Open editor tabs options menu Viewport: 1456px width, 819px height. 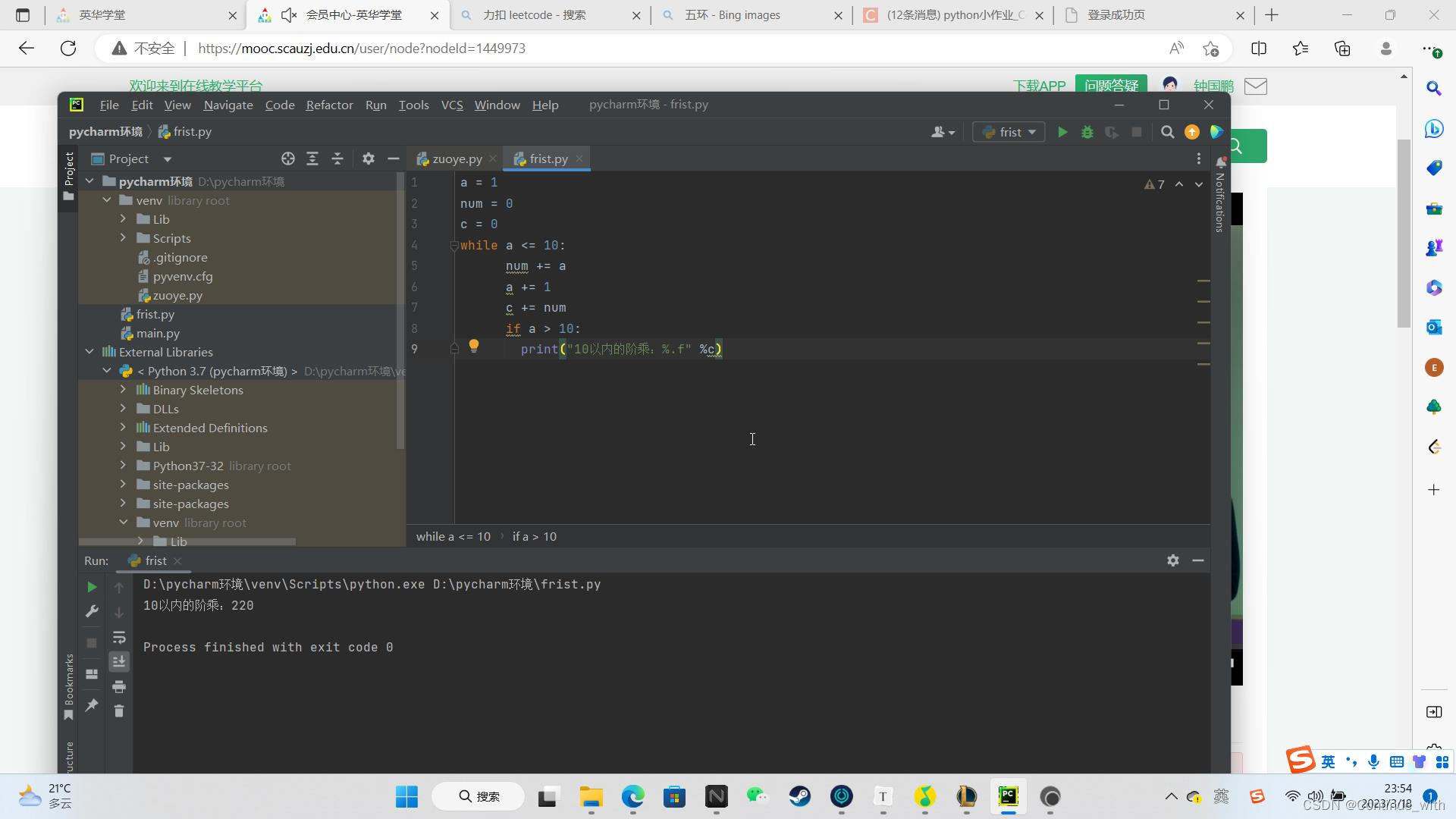[x=1199, y=158]
